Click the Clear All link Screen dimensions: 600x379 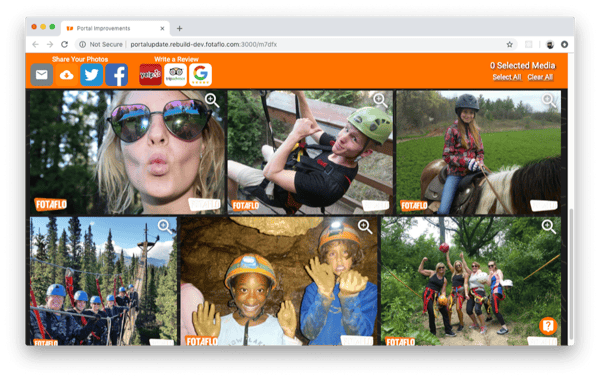pyautogui.click(x=540, y=77)
